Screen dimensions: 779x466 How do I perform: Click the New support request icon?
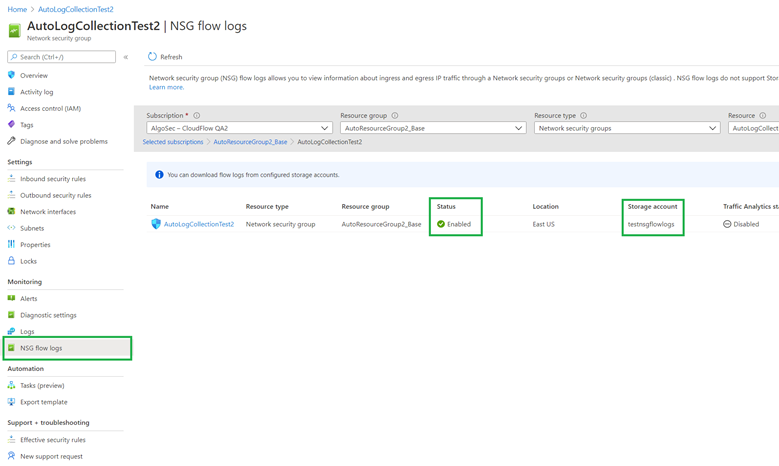[x=11, y=456]
